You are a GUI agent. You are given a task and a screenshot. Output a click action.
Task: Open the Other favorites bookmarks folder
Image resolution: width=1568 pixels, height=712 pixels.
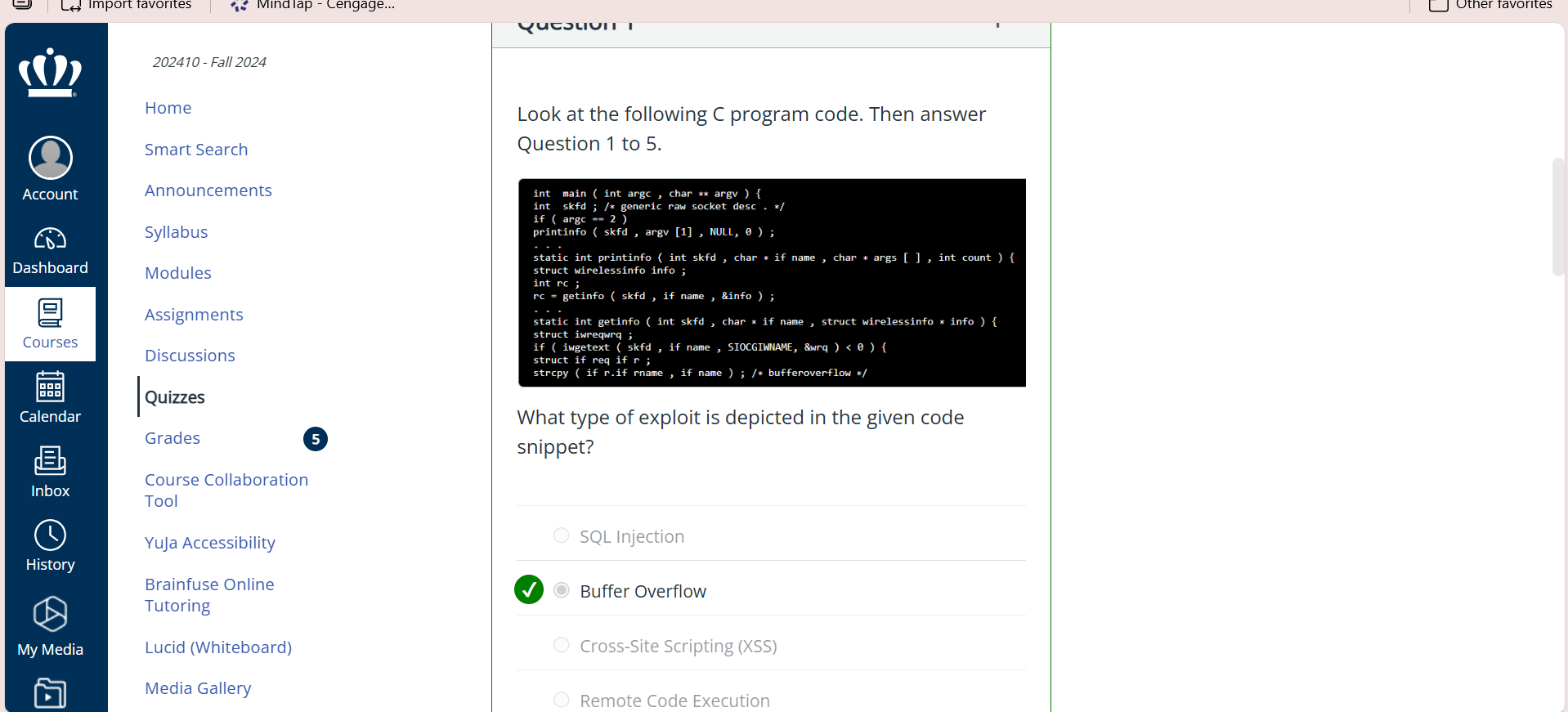click(x=1491, y=5)
